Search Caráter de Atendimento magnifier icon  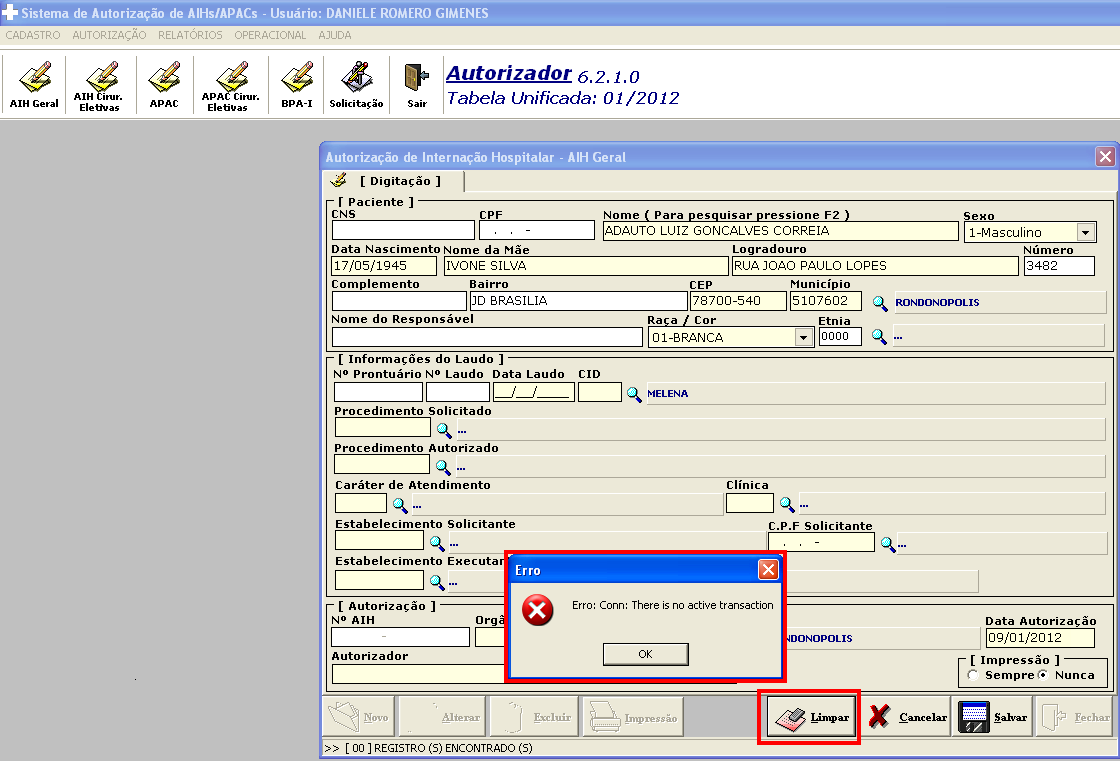pos(400,505)
